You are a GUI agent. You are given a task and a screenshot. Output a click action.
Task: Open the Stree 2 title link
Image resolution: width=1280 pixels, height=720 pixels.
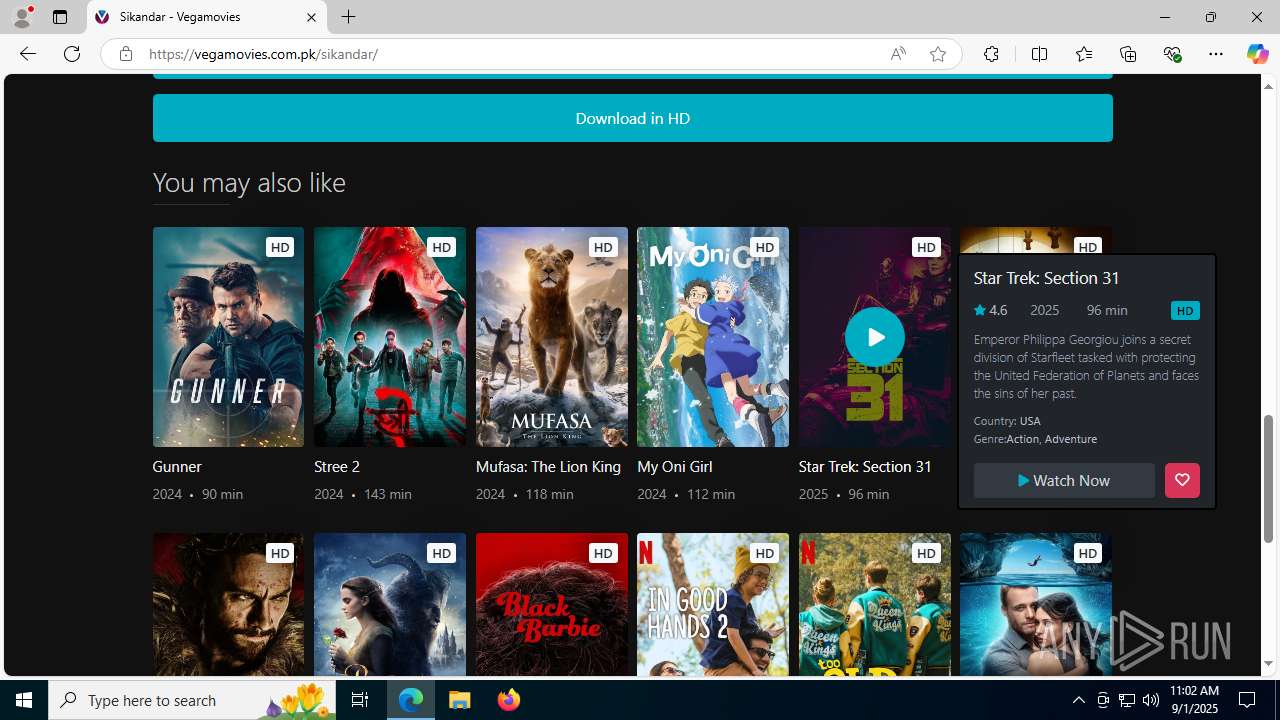pos(337,467)
